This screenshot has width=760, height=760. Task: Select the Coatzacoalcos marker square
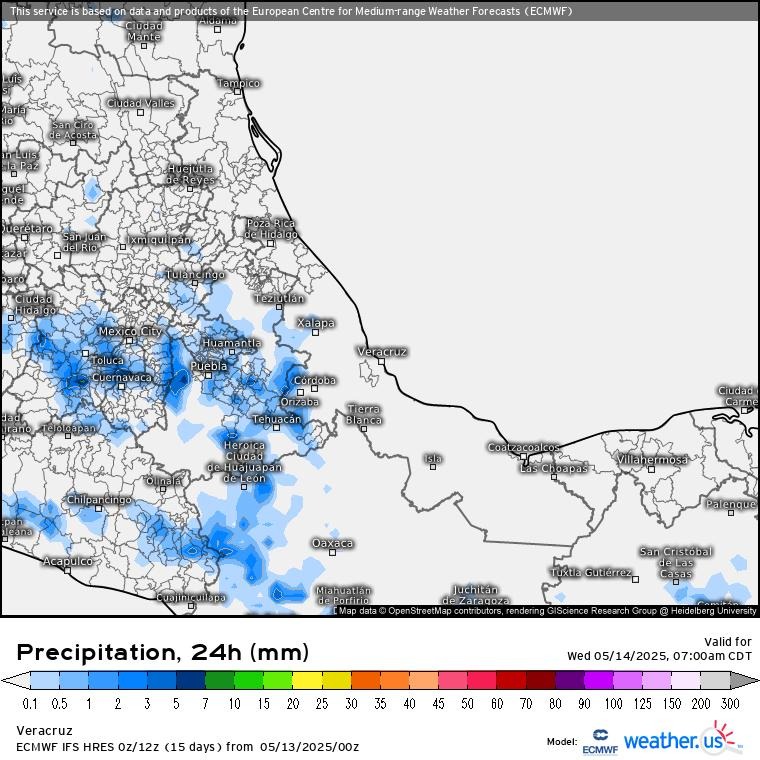click(x=524, y=458)
